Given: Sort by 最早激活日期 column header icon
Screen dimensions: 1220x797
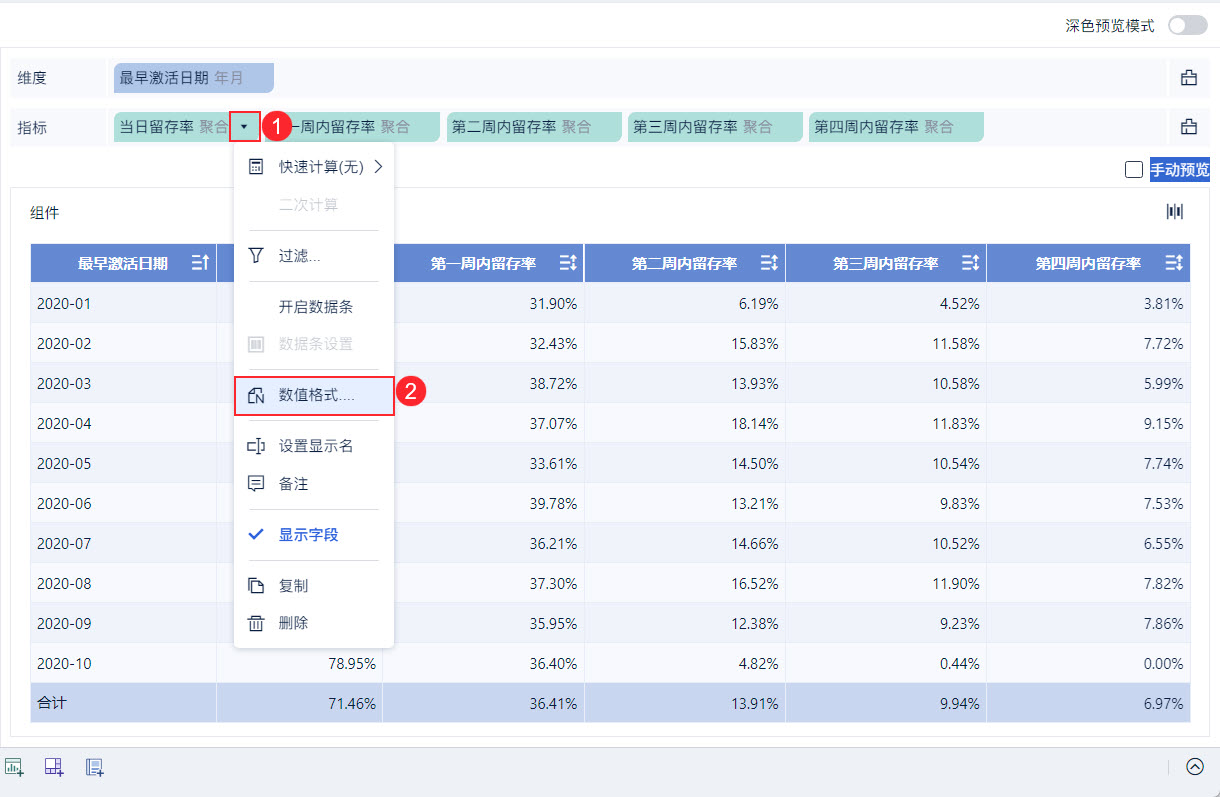Looking at the screenshot, I should tap(200, 263).
